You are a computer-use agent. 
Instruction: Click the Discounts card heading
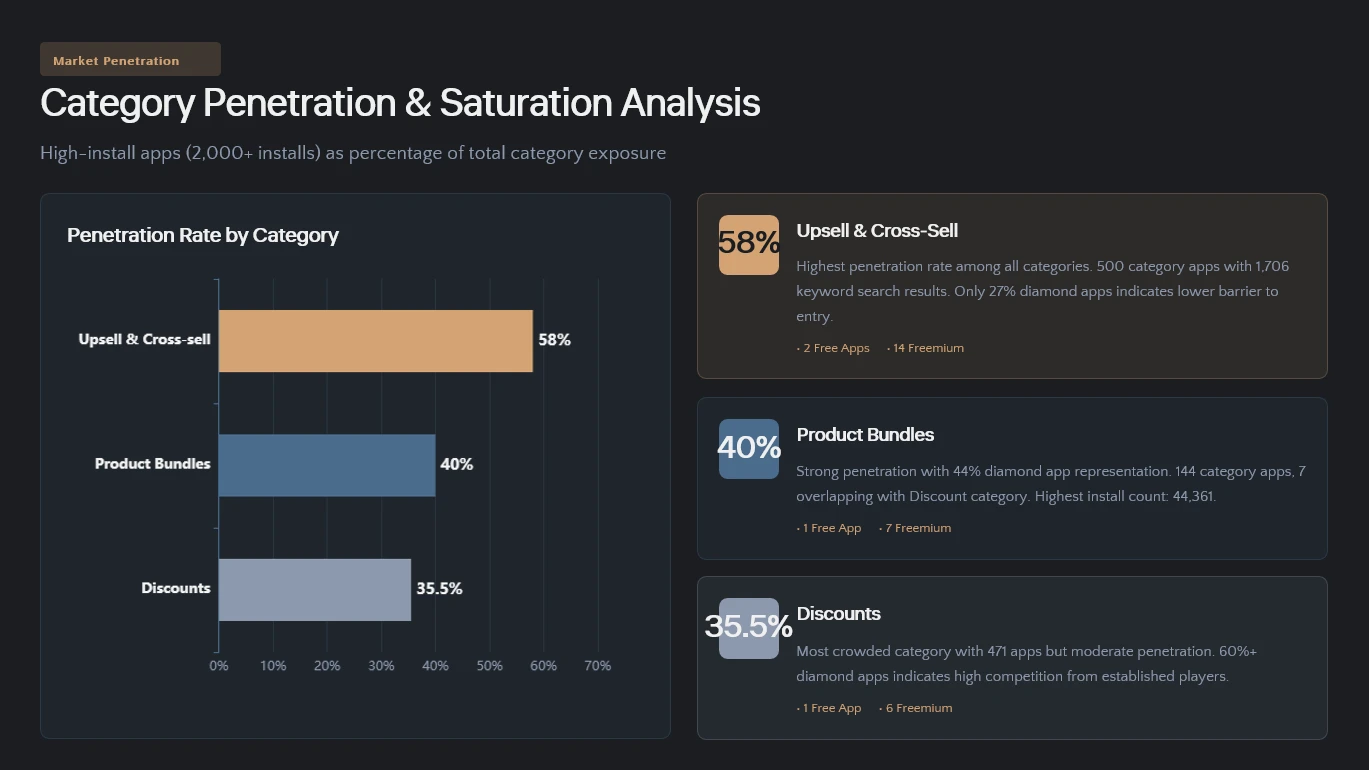click(x=838, y=614)
